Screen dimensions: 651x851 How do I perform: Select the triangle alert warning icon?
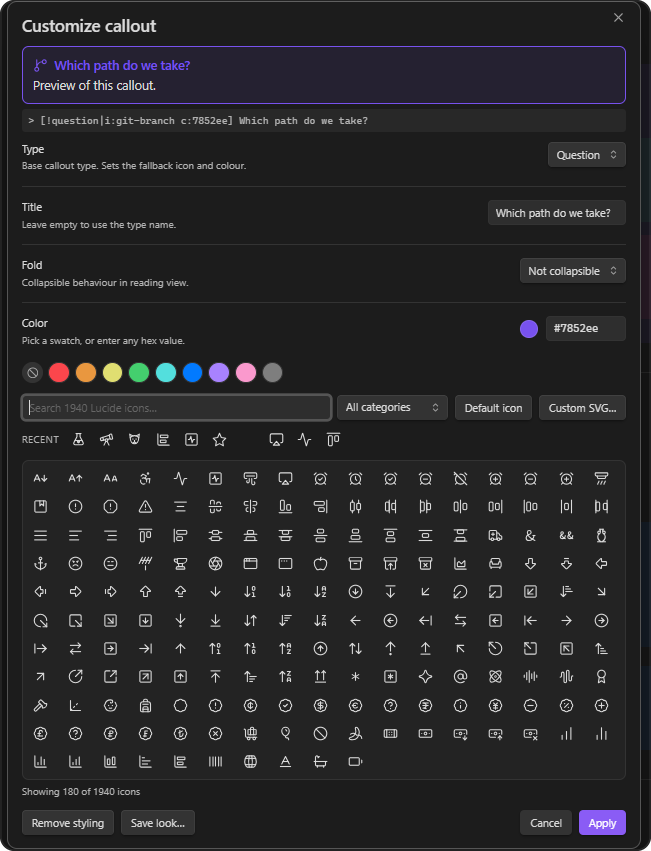click(146, 507)
